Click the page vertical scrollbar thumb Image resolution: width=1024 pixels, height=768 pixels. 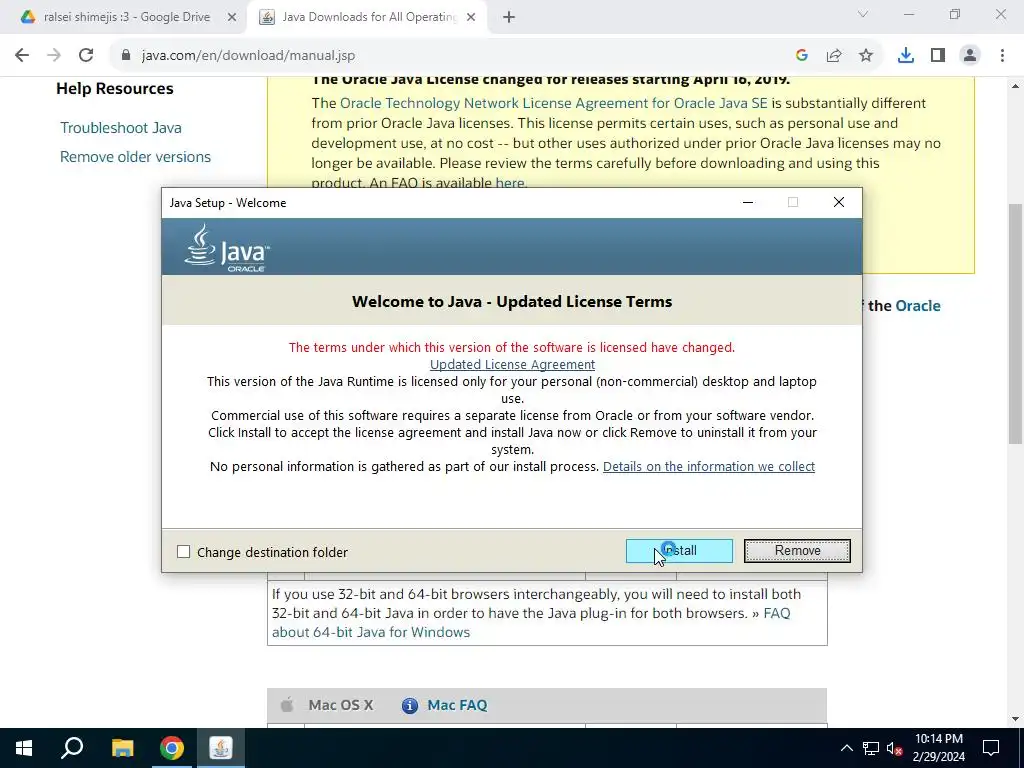coord(1015,323)
